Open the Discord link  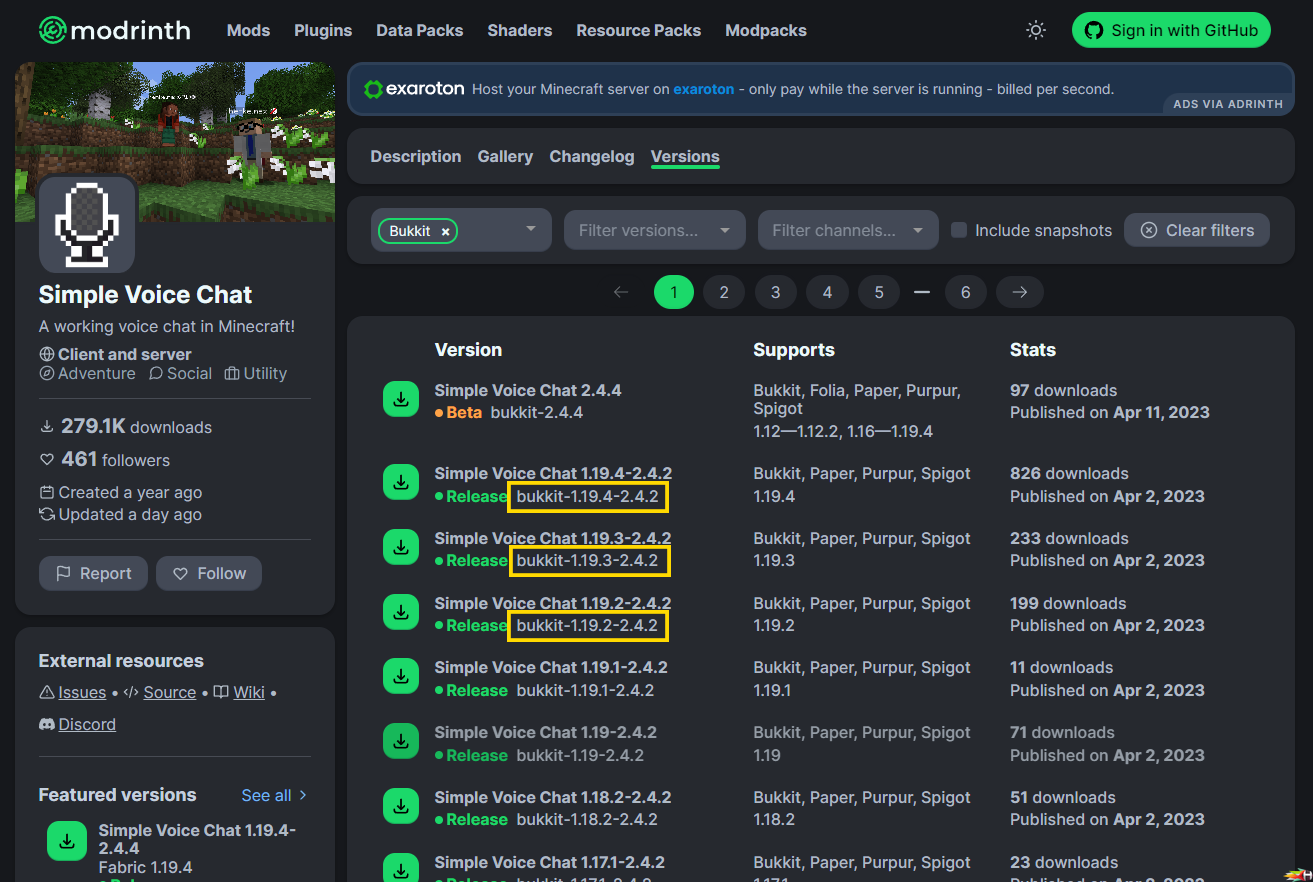(x=87, y=724)
